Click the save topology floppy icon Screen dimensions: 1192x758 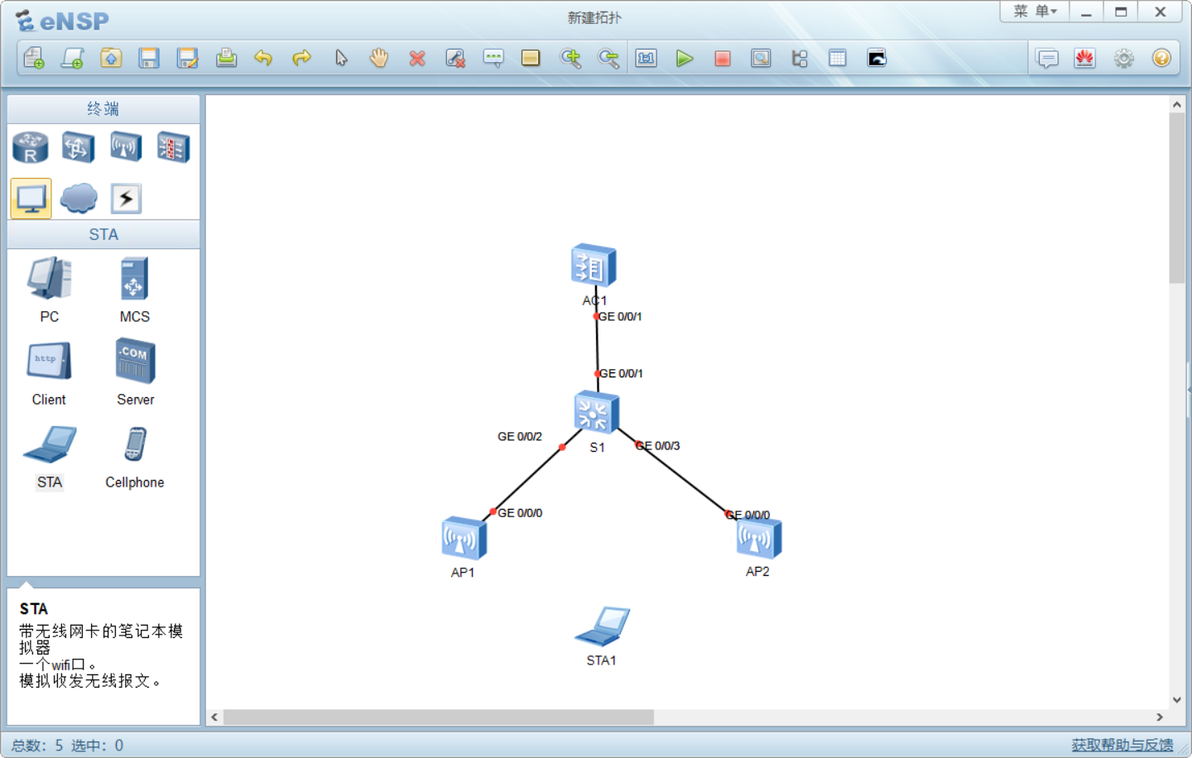(x=149, y=58)
